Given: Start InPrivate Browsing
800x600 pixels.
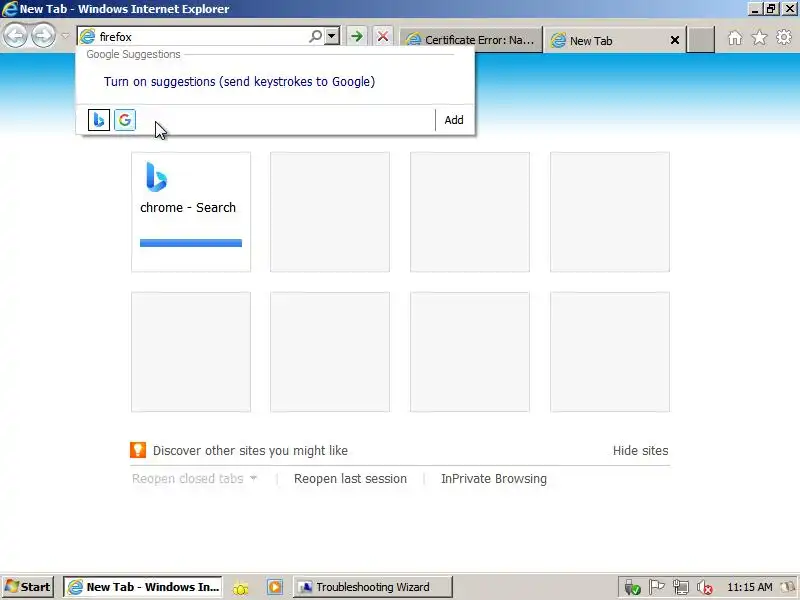Looking at the screenshot, I should point(493,479).
